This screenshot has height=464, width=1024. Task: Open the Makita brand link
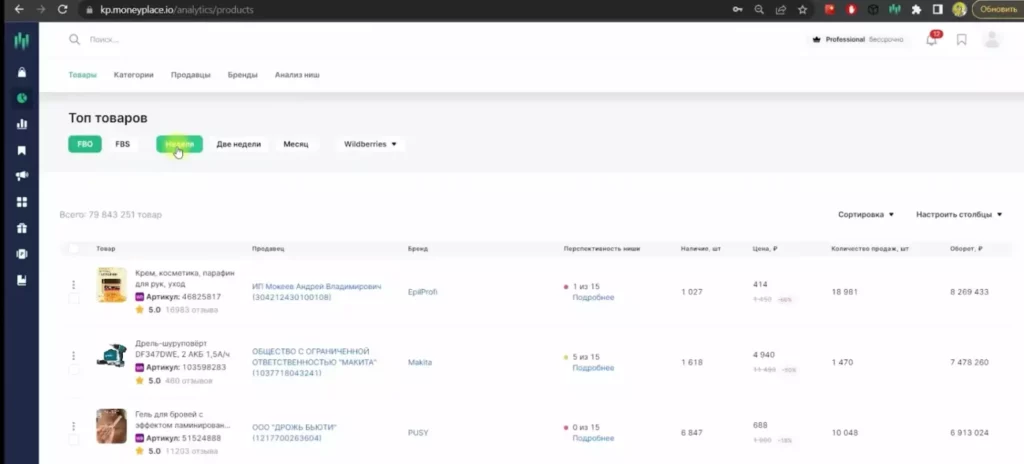tap(420, 363)
